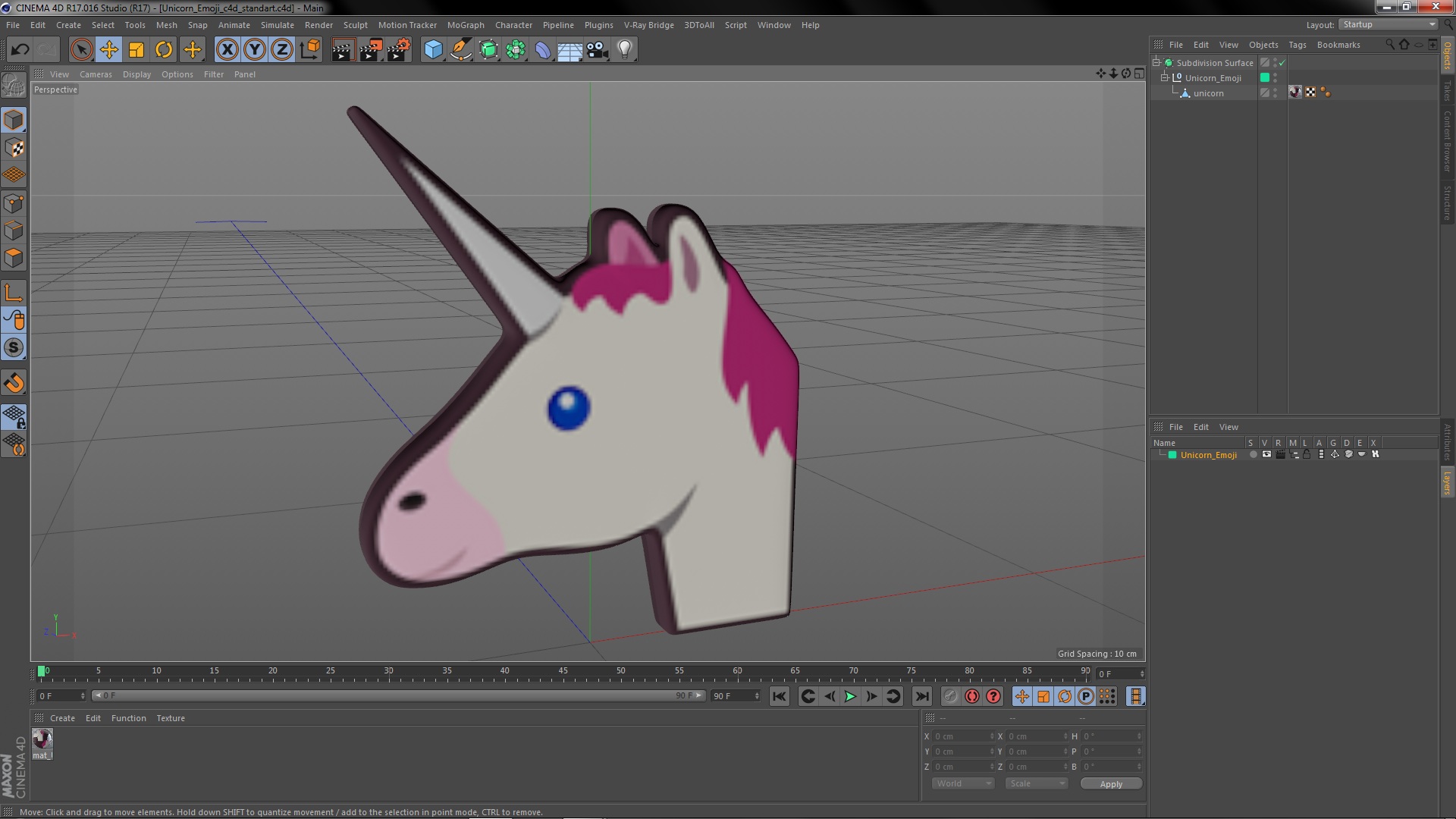
Task: Click the unicorn material texture tag
Action: pos(1294,93)
